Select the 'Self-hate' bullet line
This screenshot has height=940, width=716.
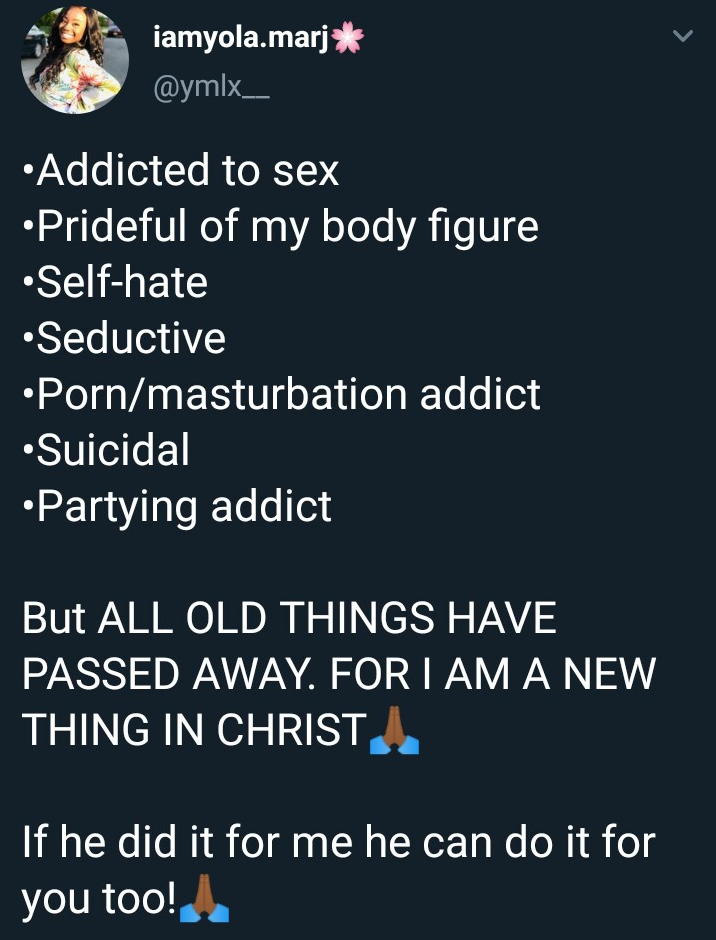115,283
